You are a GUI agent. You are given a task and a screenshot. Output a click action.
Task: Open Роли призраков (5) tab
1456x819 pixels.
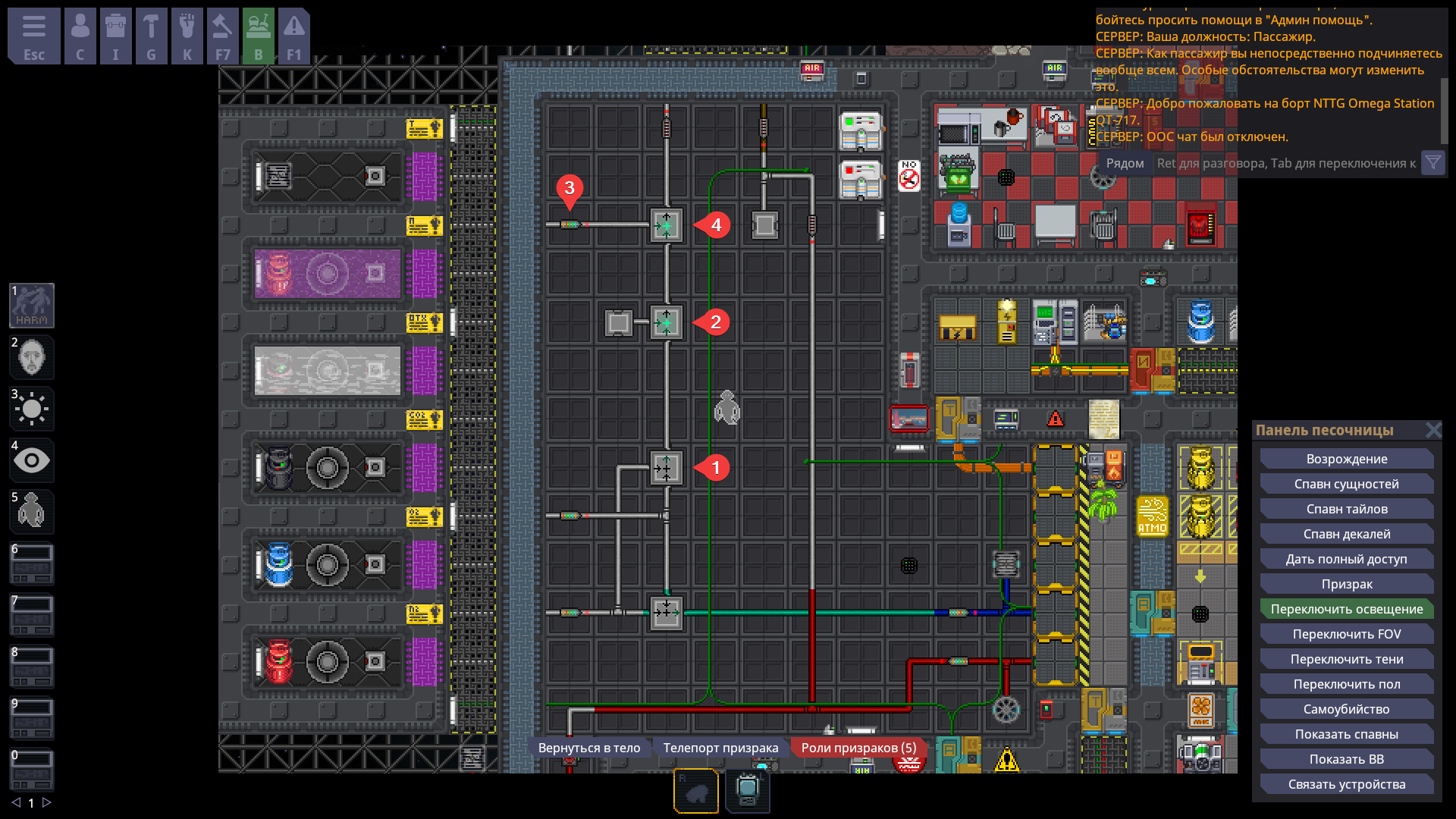(x=858, y=748)
